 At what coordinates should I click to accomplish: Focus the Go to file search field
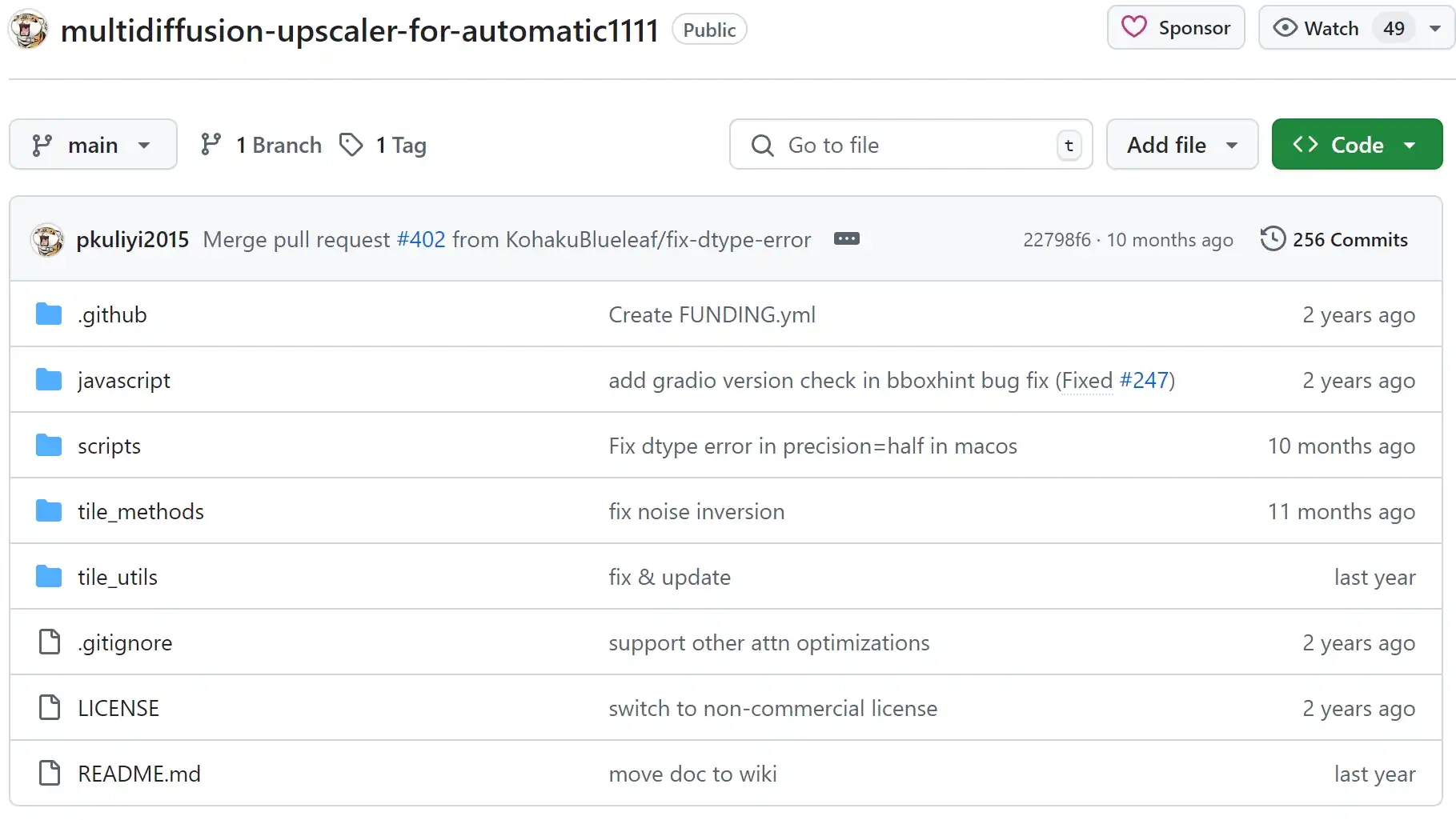(x=911, y=144)
